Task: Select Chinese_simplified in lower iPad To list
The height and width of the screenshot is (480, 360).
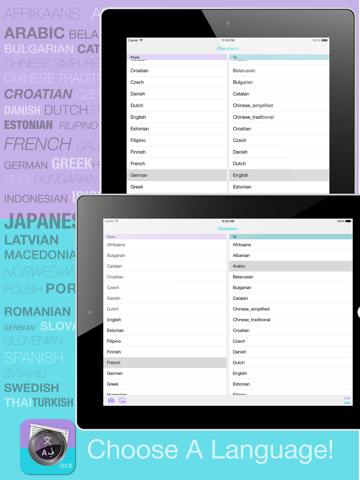Action: point(291,309)
